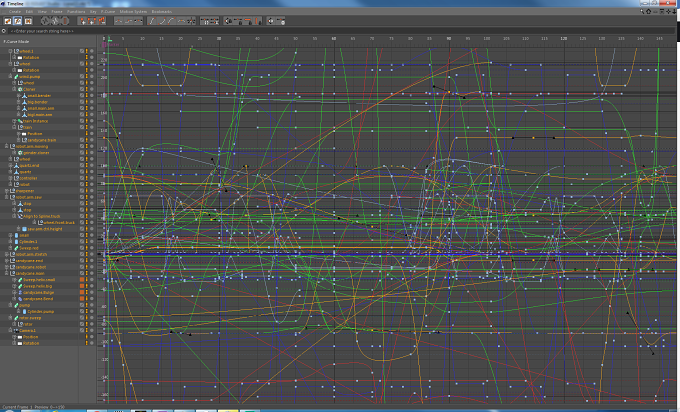The width and height of the screenshot is (680, 412).
Task: Select the Sweep.rod tree item
Action: pyautogui.click(x=29, y=248)
